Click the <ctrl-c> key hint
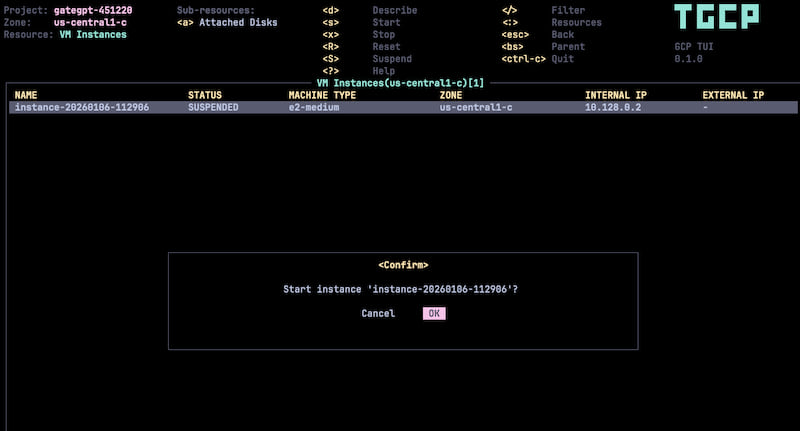Image resolution: width=800 pixels, height=431 pixels. [523, 59]
